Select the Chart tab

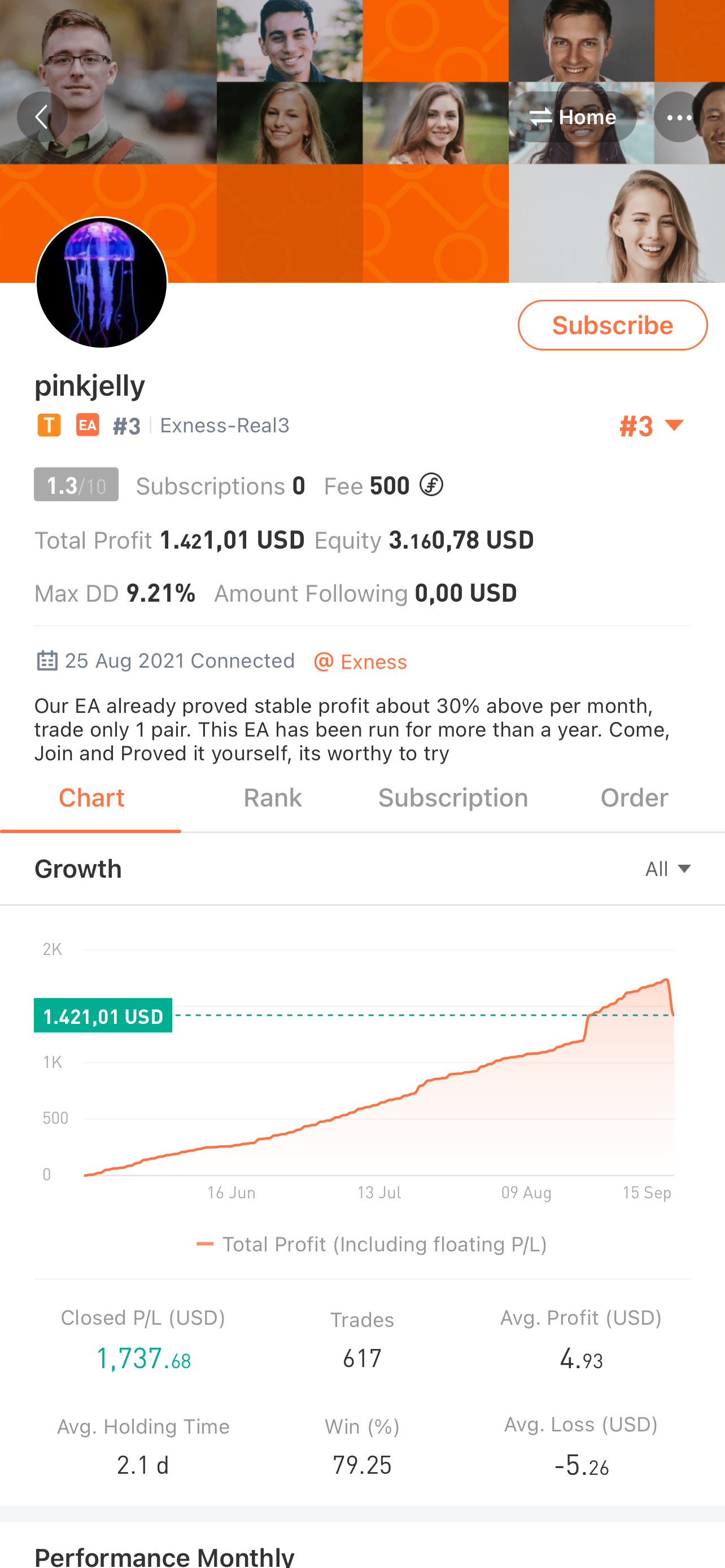(x=91, y=798)
